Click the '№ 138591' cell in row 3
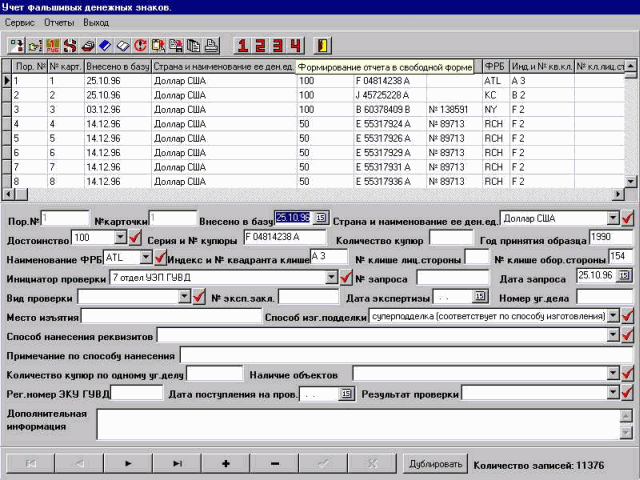Image resolution: width=640 pixels, height=480 pixels. click(x=454, y=109)
